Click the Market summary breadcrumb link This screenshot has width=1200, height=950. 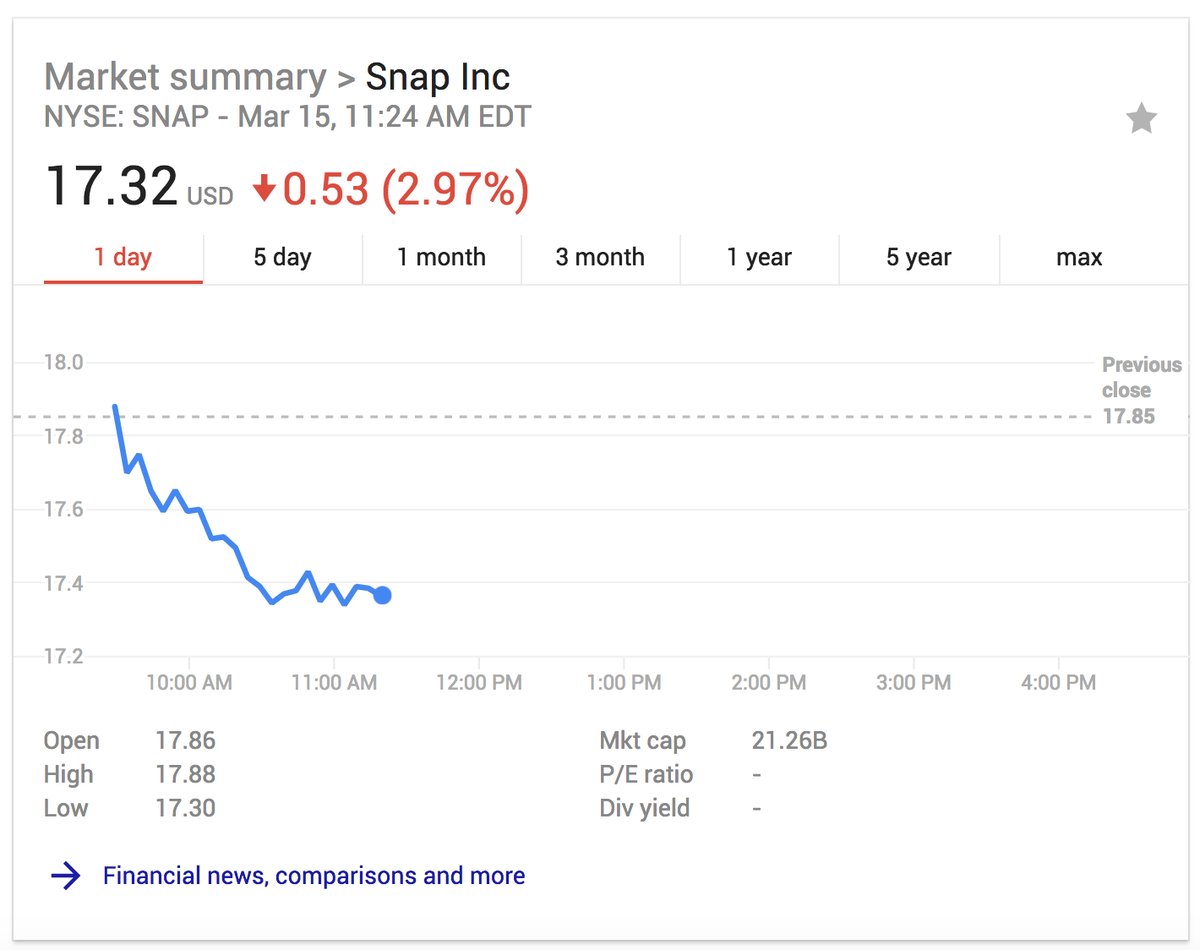coord(185,77)
